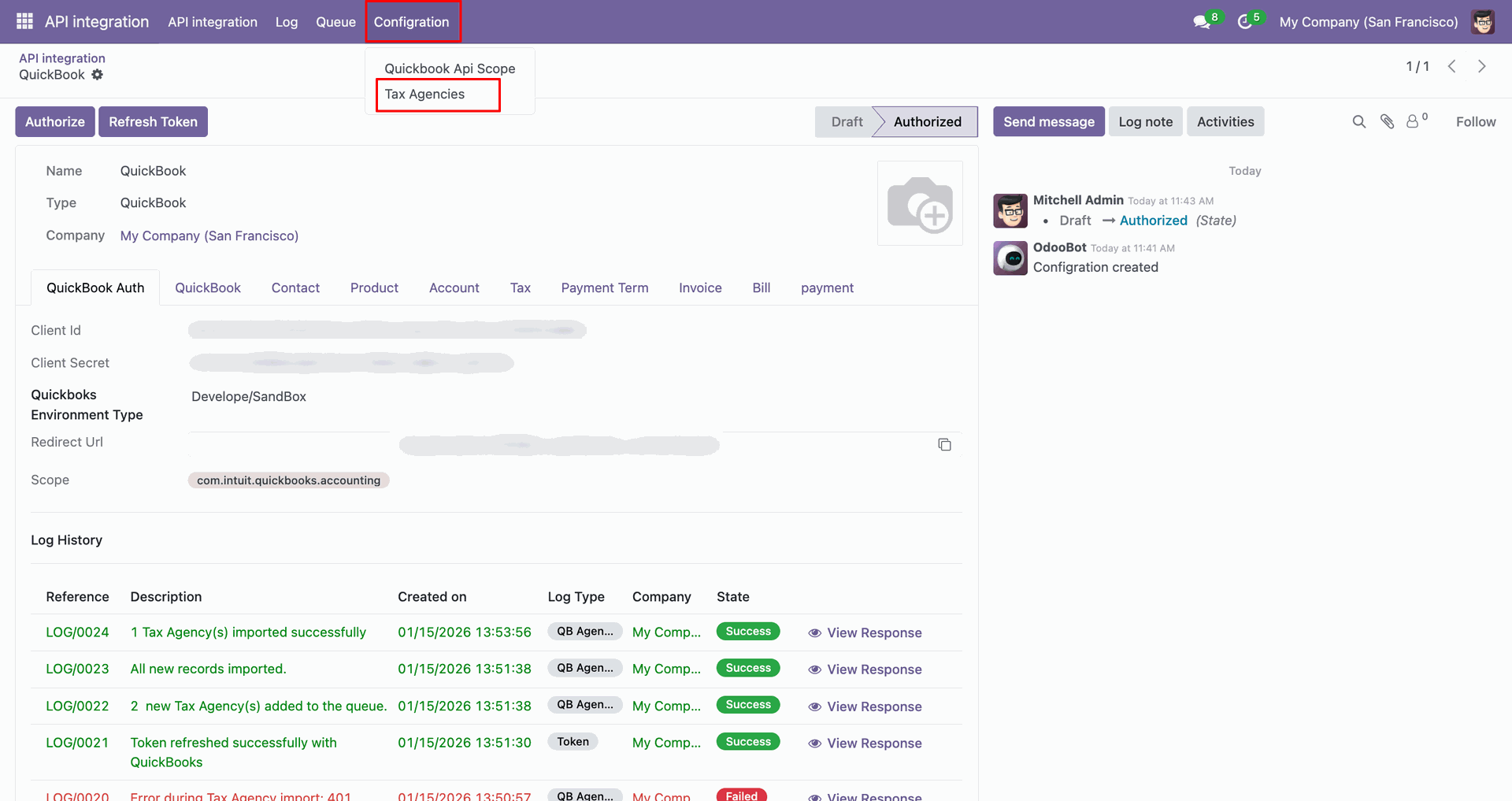Image resolution: width=1512 pixels, height=801 pixels.
Task: Switch to the Contact tab
Action: [x=295, y=288]
